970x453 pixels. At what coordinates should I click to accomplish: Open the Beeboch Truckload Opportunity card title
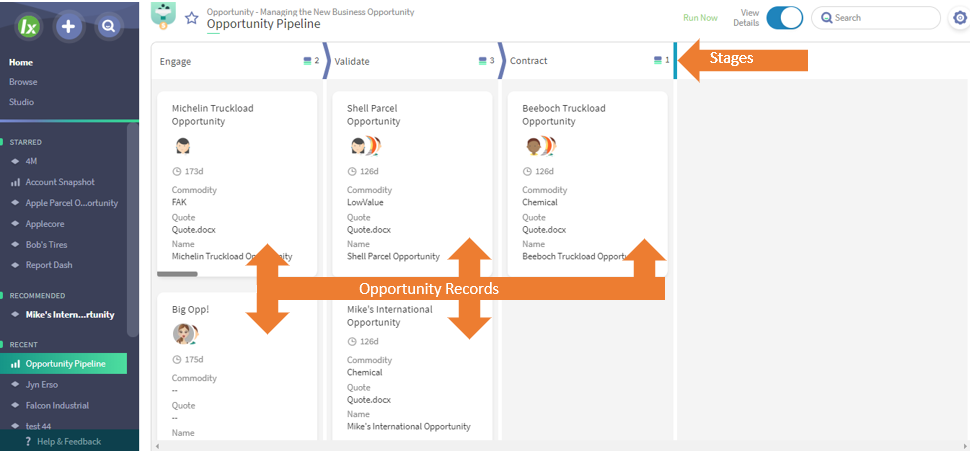(x=564, y=115)
